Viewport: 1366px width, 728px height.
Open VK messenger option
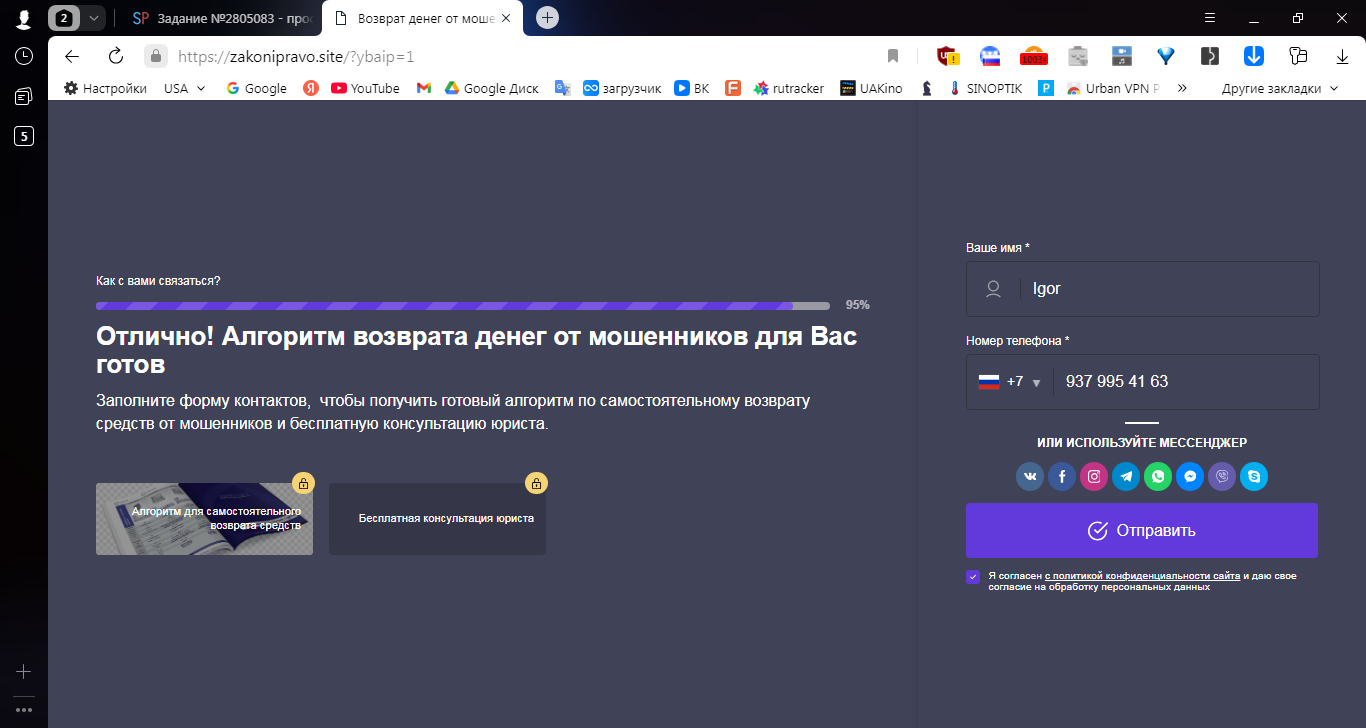[x=1030, y=476]
